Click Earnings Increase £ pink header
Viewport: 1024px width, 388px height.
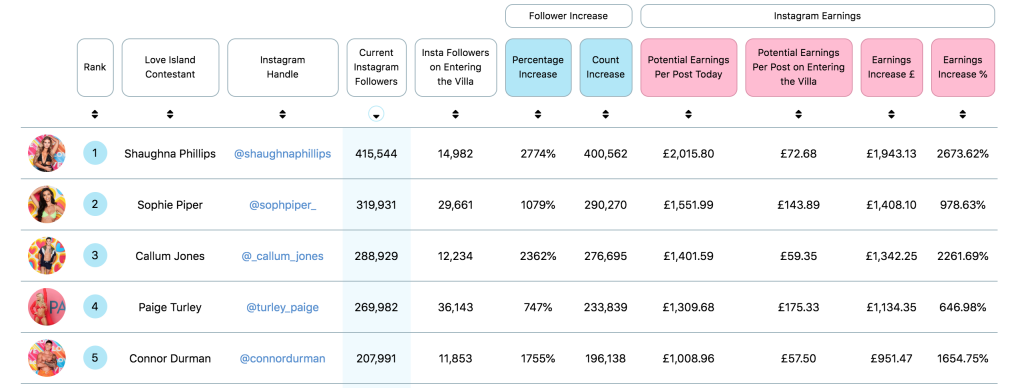891,67
